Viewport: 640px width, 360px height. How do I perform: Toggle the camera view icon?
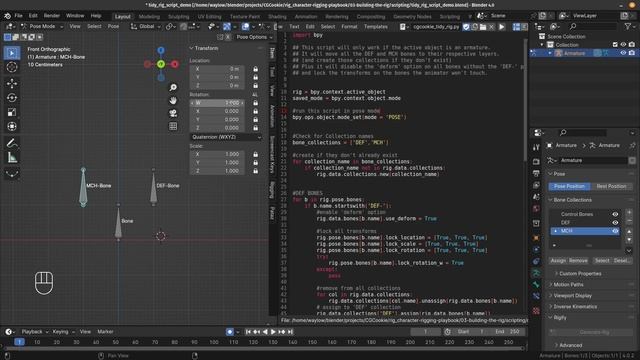173,113
